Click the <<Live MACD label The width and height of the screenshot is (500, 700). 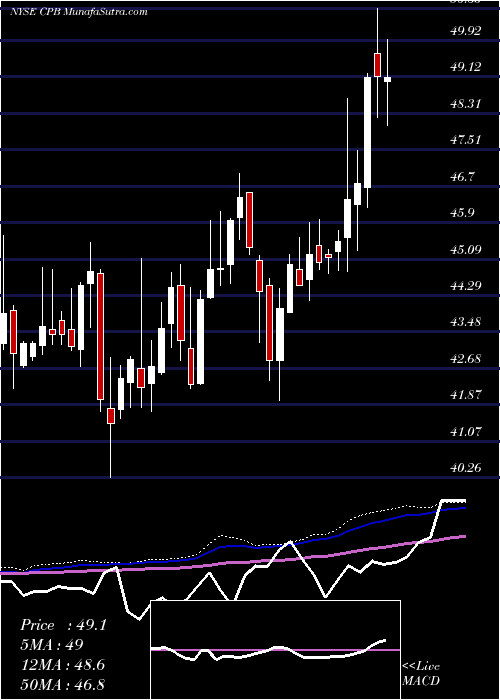[421, 673]
